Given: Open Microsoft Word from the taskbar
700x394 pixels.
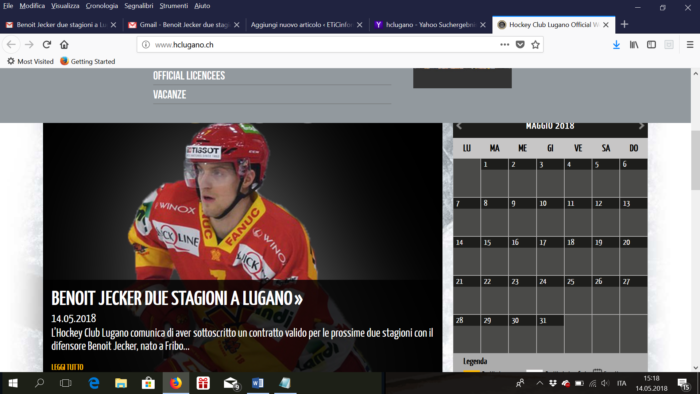Looking at the screenshot, I should (x=258, y=383).
